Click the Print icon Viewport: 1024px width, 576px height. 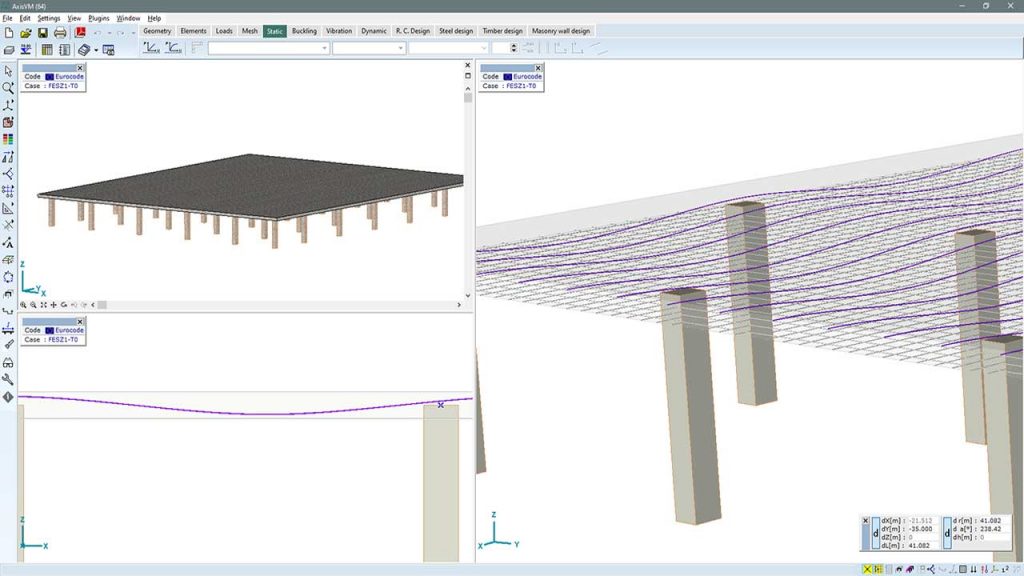59,31
